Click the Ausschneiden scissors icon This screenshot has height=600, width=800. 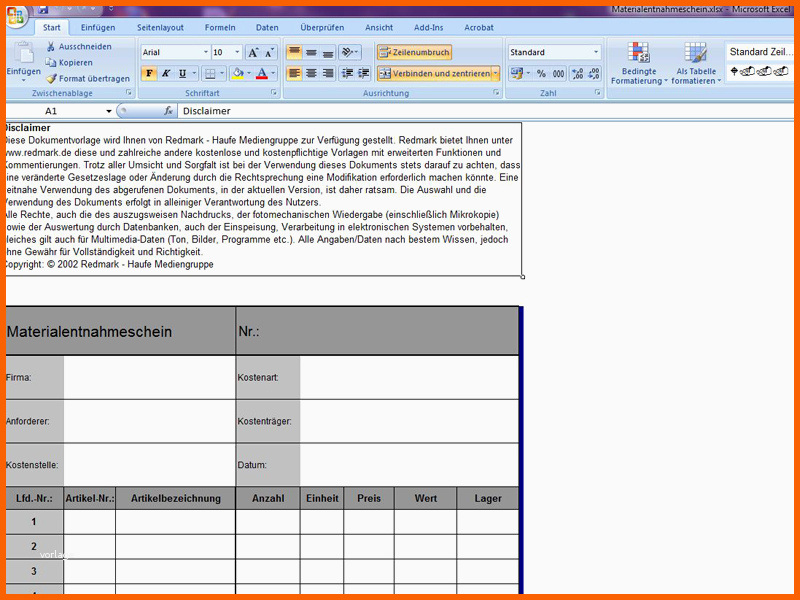point(51,47)
